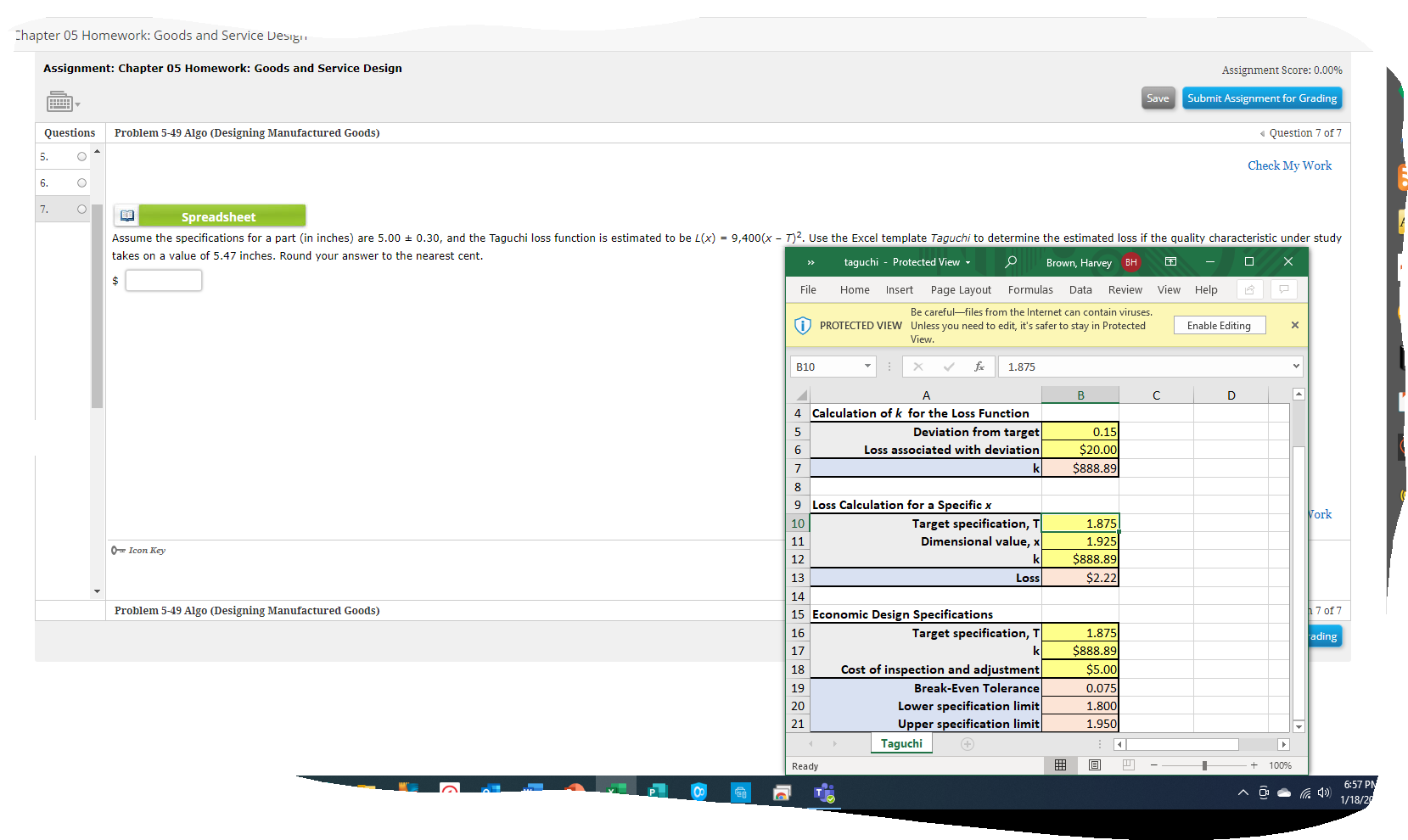
Task: Open the Page Layout ribbon tab
Action: coord(961,290)
